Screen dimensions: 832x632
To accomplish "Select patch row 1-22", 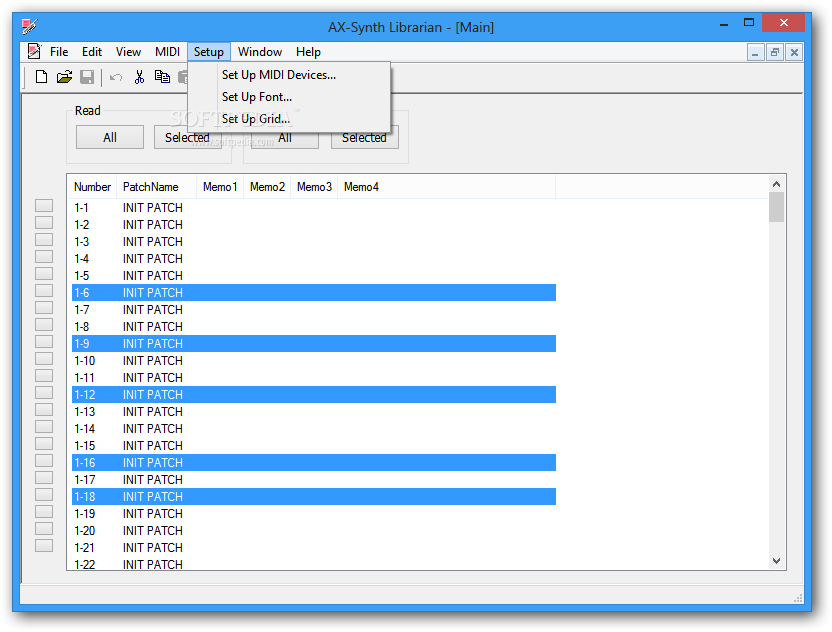I will coord(314,563).
